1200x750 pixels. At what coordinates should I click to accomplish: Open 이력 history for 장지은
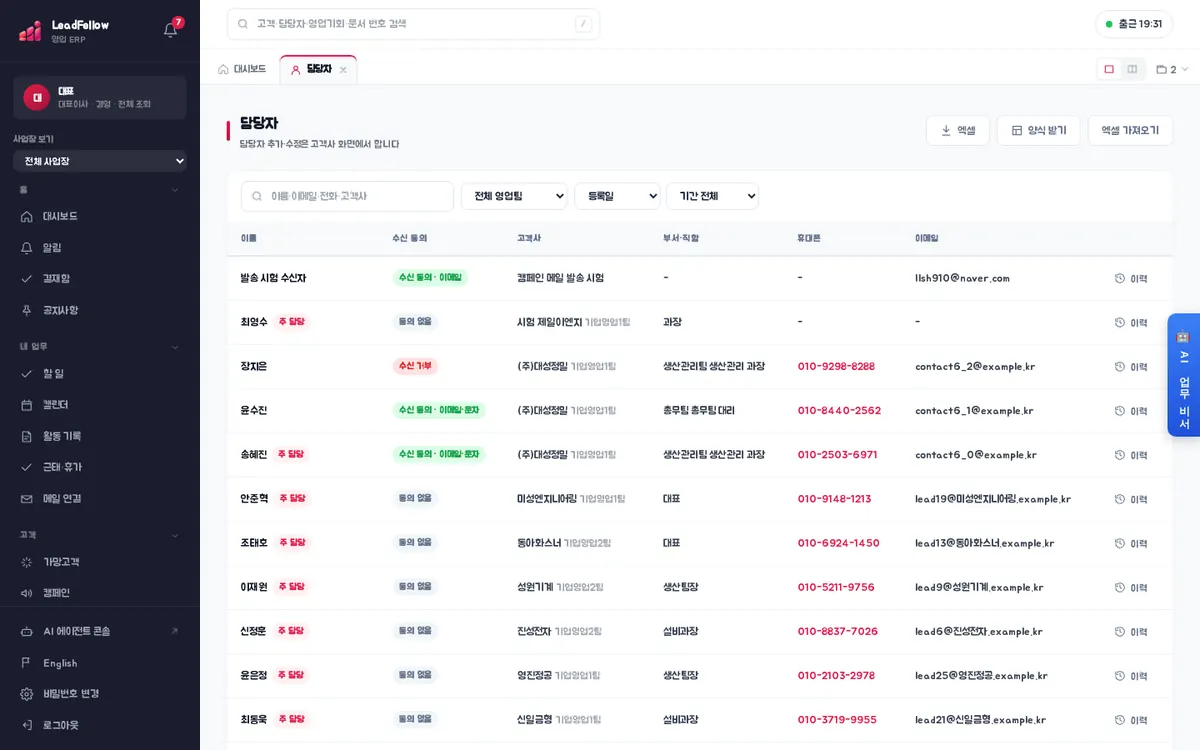1131,367
